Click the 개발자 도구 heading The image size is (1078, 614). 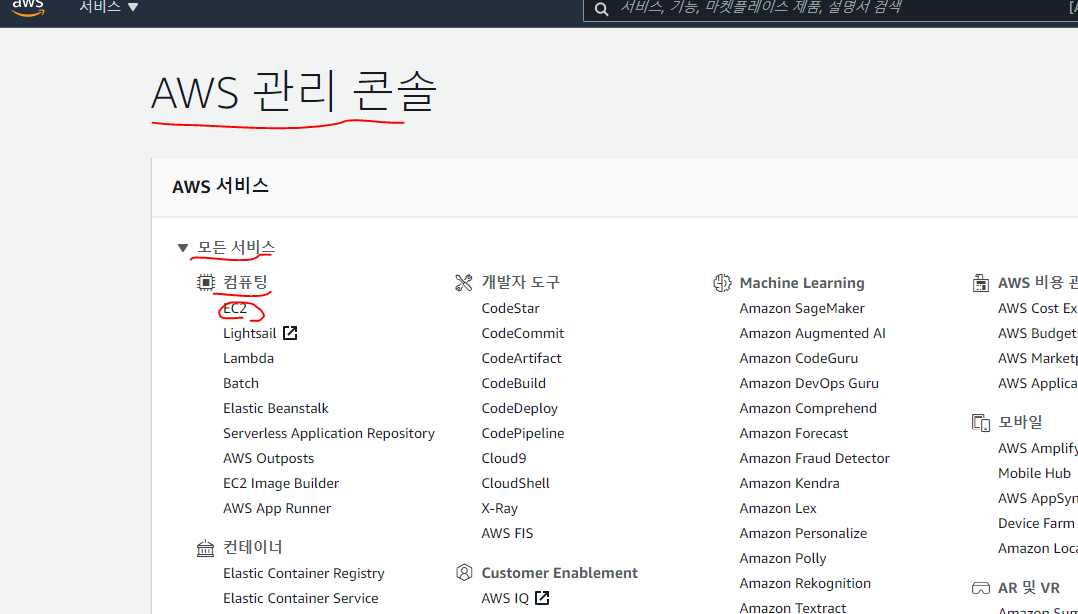(520, 283)
